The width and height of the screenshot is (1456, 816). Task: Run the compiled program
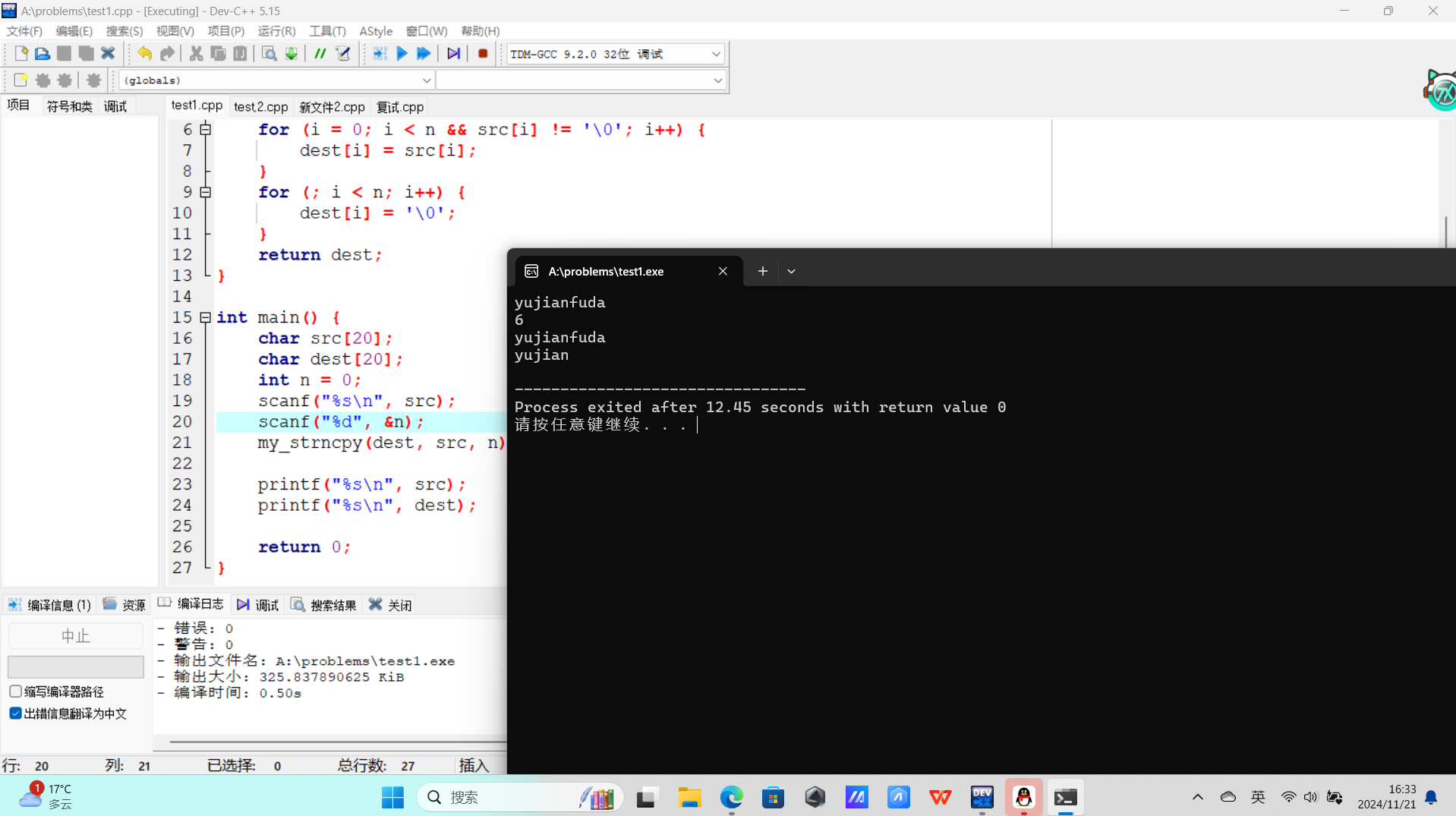[x=402, y=54]
